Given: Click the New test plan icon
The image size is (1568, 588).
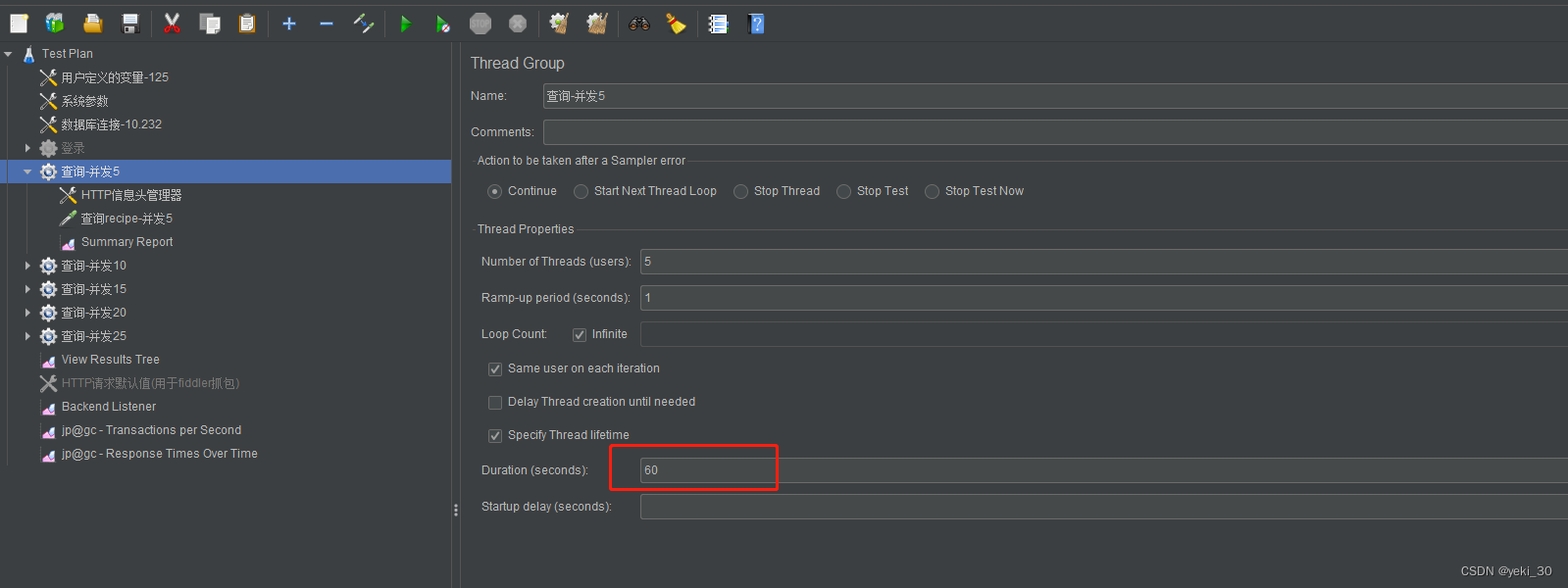Looking at the screenshot, I should pos(19,24).
